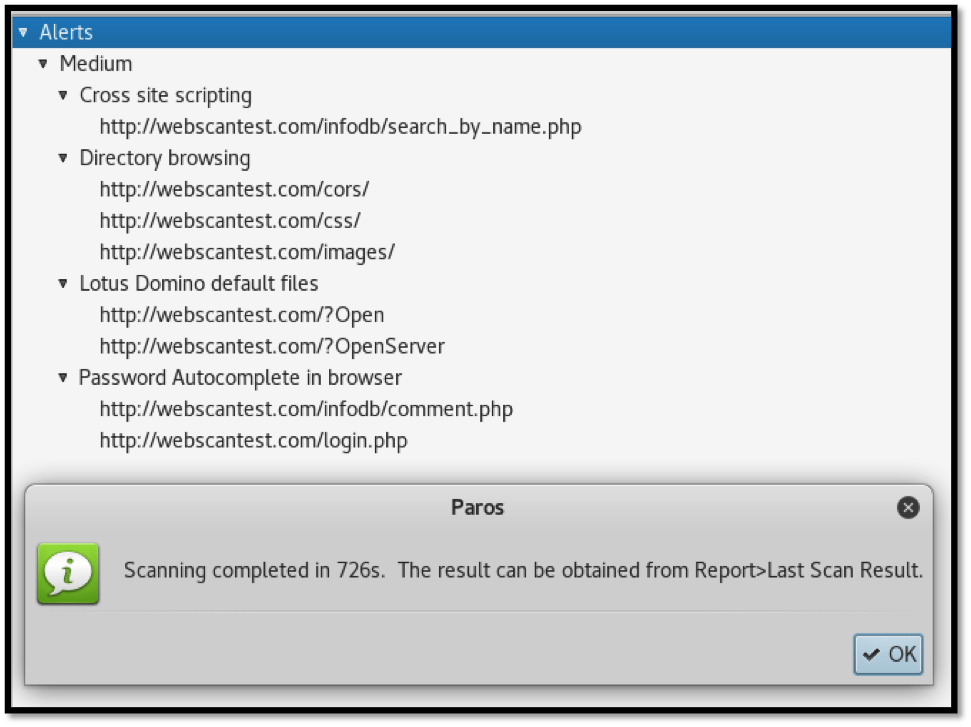Viewport: 971px width, 727px height.
Task: Select the ?OpenServer alert URL
Action: (x=272, y=347)
